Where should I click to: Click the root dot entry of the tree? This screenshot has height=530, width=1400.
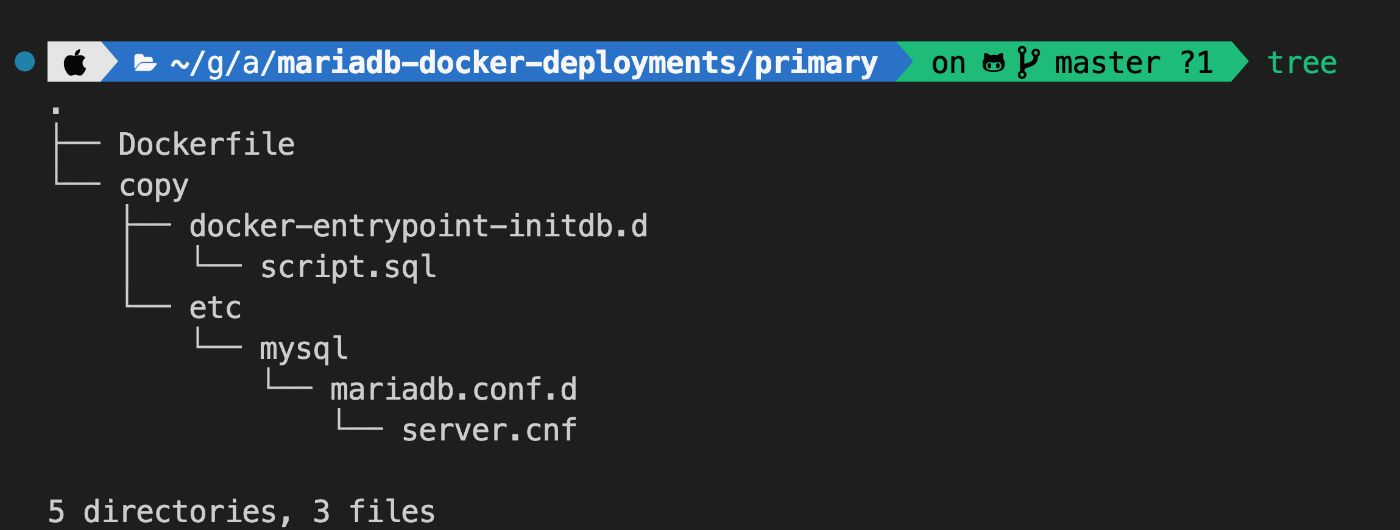[56, 106]
